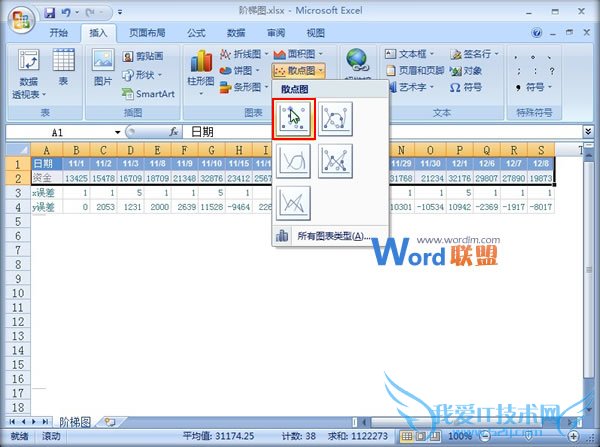Switch to the View (视图) tab
The width and height of the screenshot is (600, 447).
tap(316, 33)
